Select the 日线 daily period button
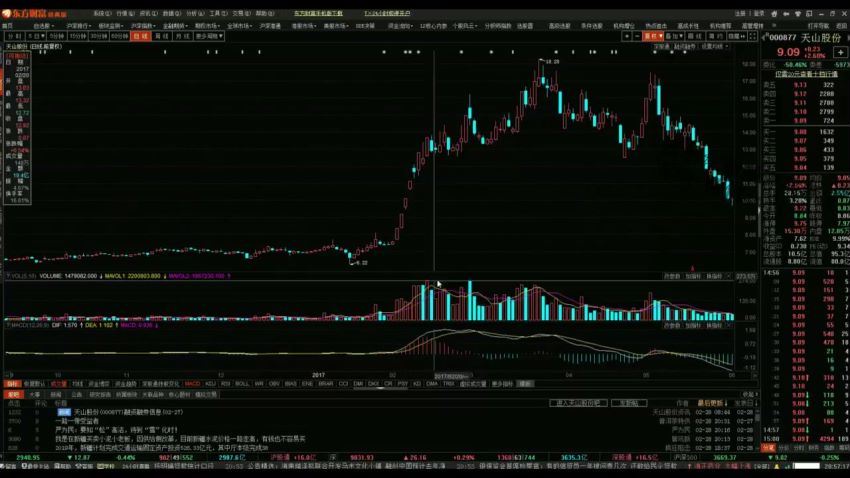 tap(141, 36)
